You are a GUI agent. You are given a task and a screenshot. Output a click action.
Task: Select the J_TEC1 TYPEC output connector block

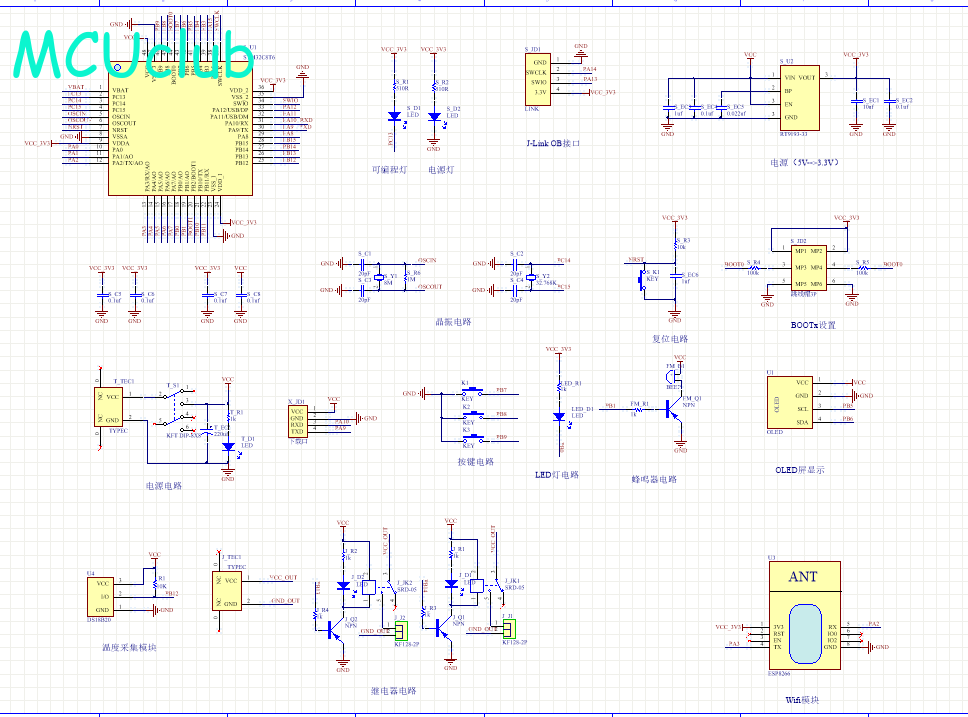227,591
